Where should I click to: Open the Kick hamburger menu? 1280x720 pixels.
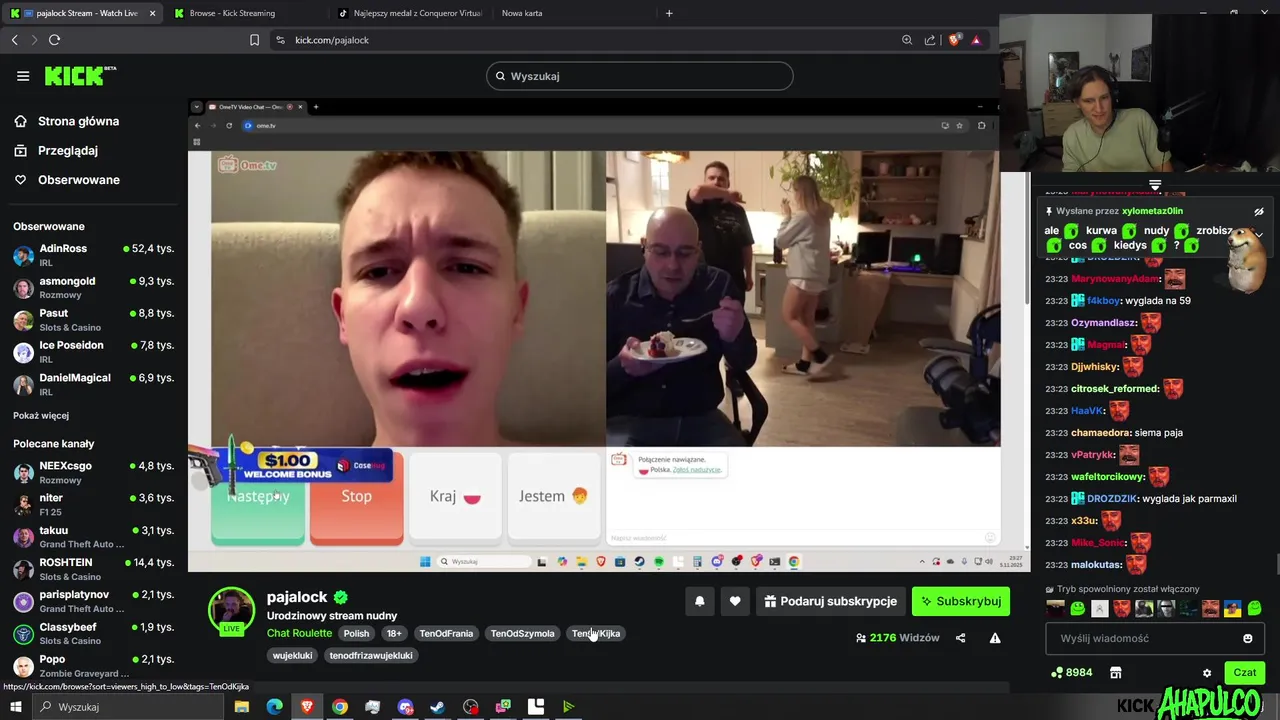pyautogui.click(x=23, y=76)
